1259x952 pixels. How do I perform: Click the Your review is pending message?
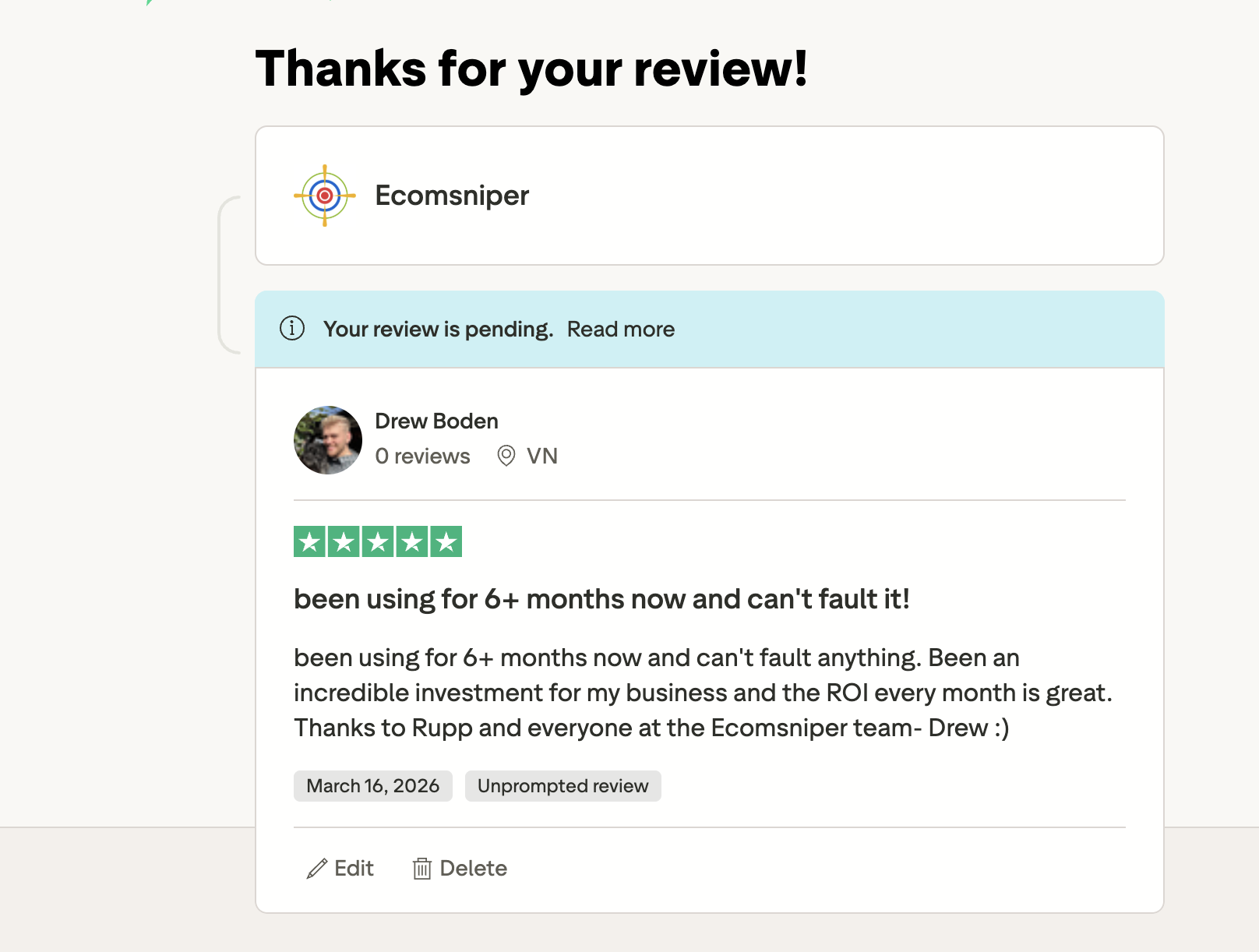(x=438, y=330)
